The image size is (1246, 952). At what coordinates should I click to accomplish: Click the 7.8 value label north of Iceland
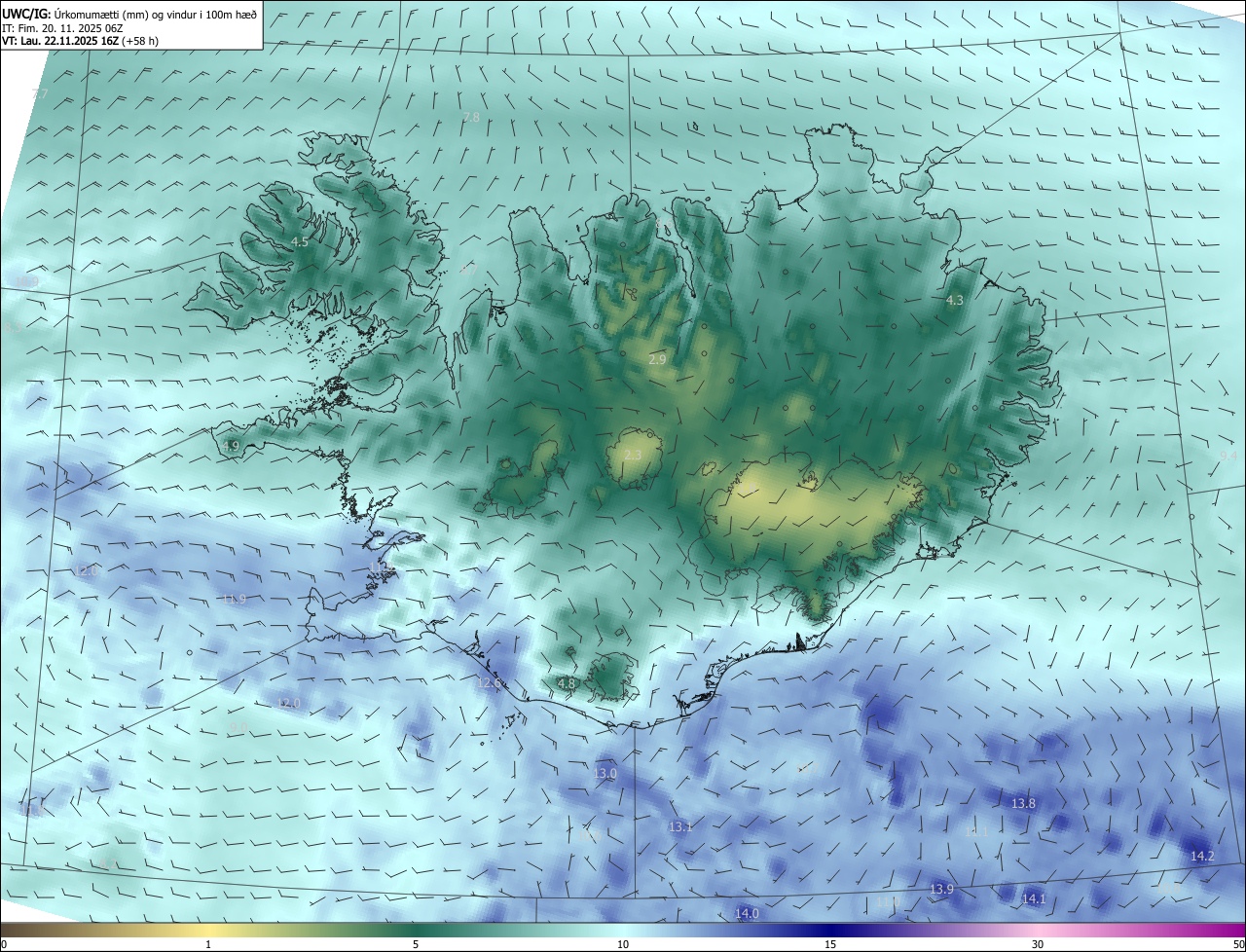[471, 117]
